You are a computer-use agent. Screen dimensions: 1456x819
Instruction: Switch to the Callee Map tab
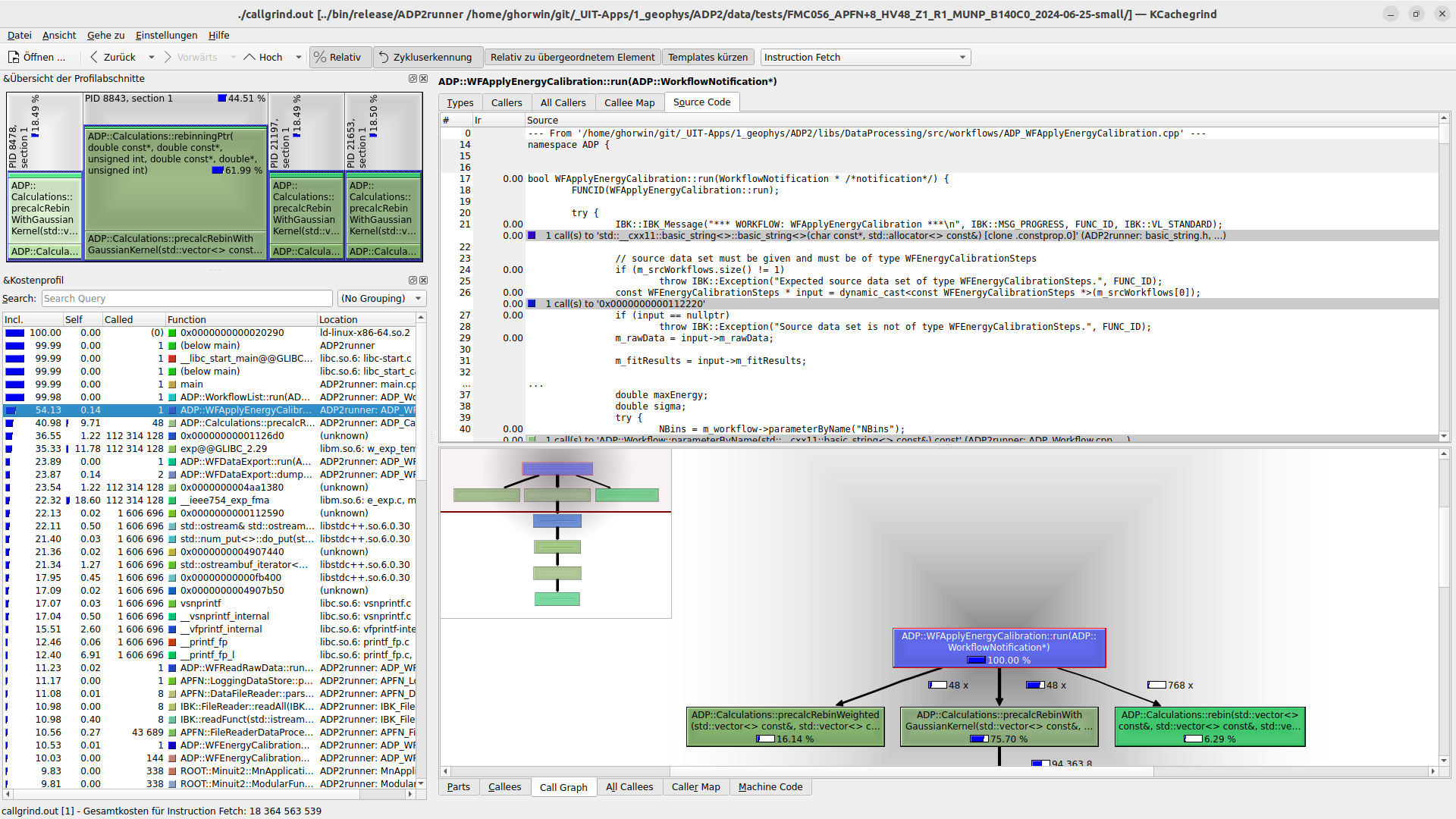629,102
